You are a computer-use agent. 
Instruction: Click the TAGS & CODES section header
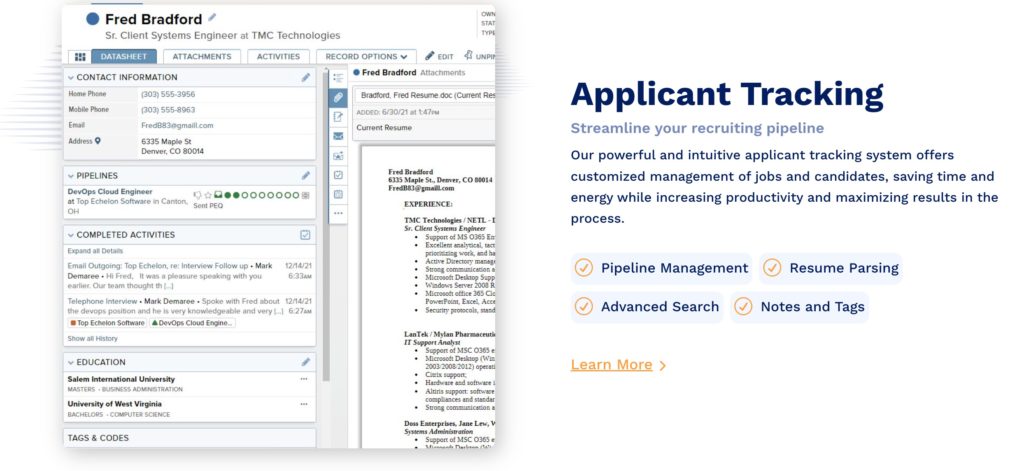click(x=189, y=438)
